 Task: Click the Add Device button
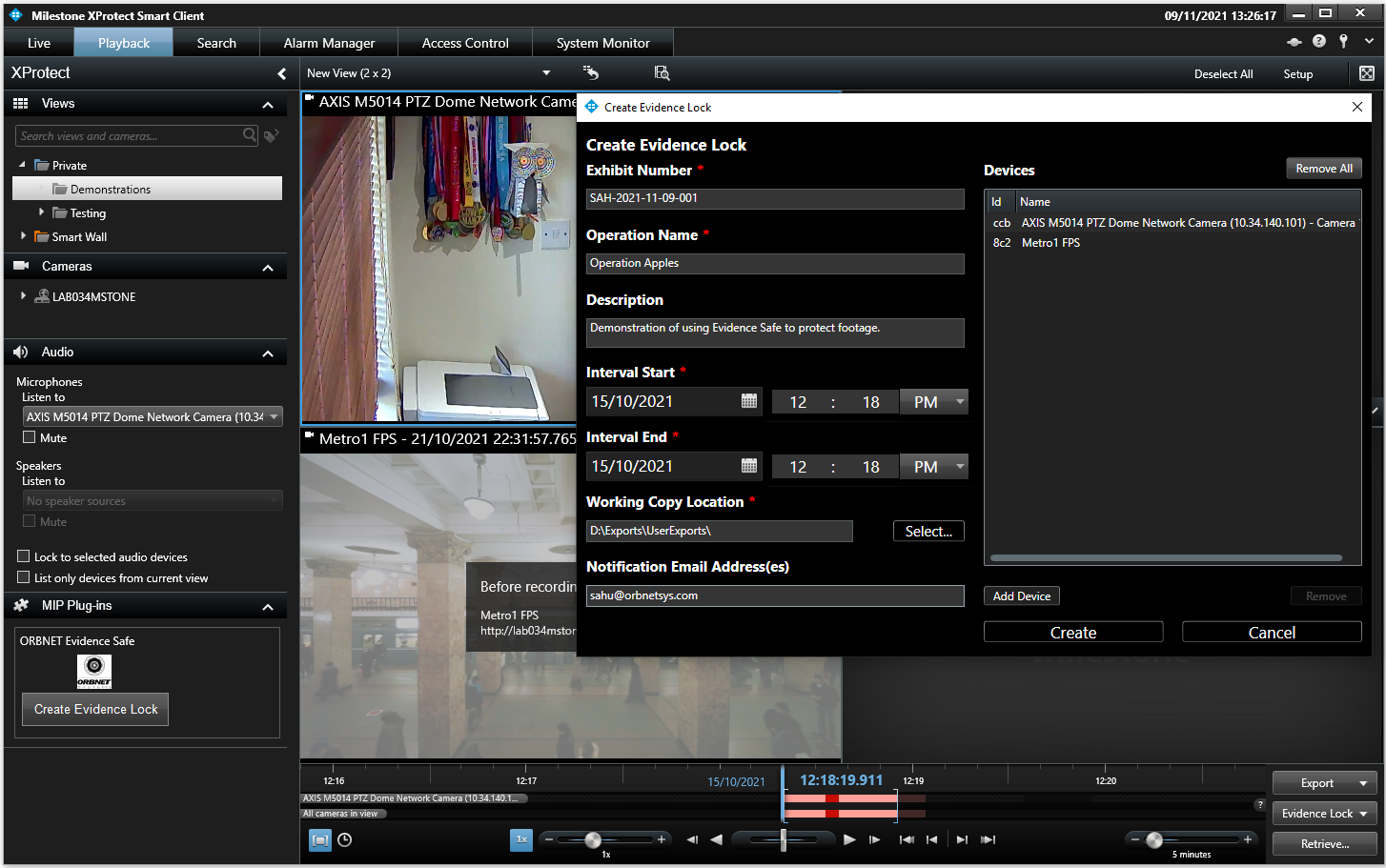[x=1022, y=595]
